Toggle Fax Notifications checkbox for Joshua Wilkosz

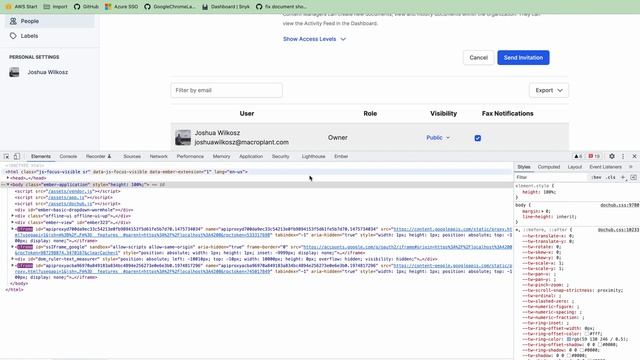478,138
